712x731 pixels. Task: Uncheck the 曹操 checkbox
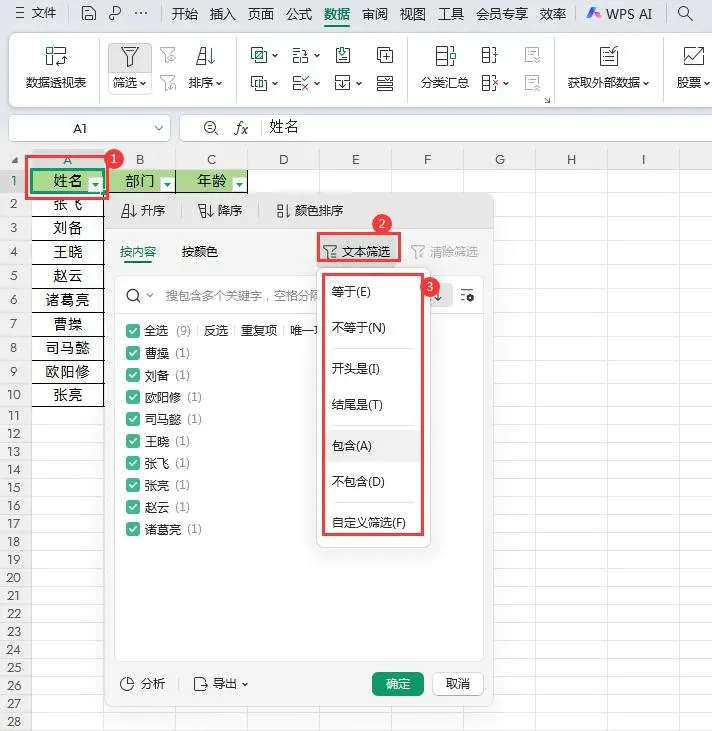click(133, 353)
